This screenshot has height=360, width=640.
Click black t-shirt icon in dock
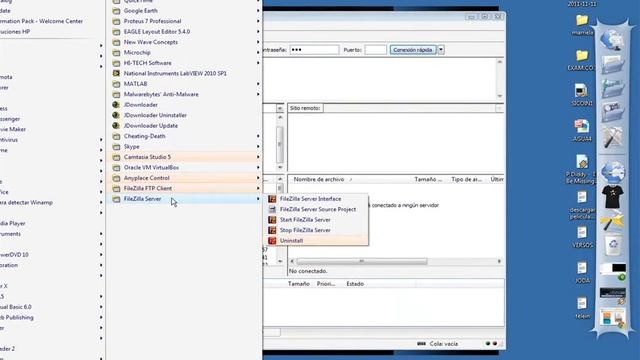point(612,196)
